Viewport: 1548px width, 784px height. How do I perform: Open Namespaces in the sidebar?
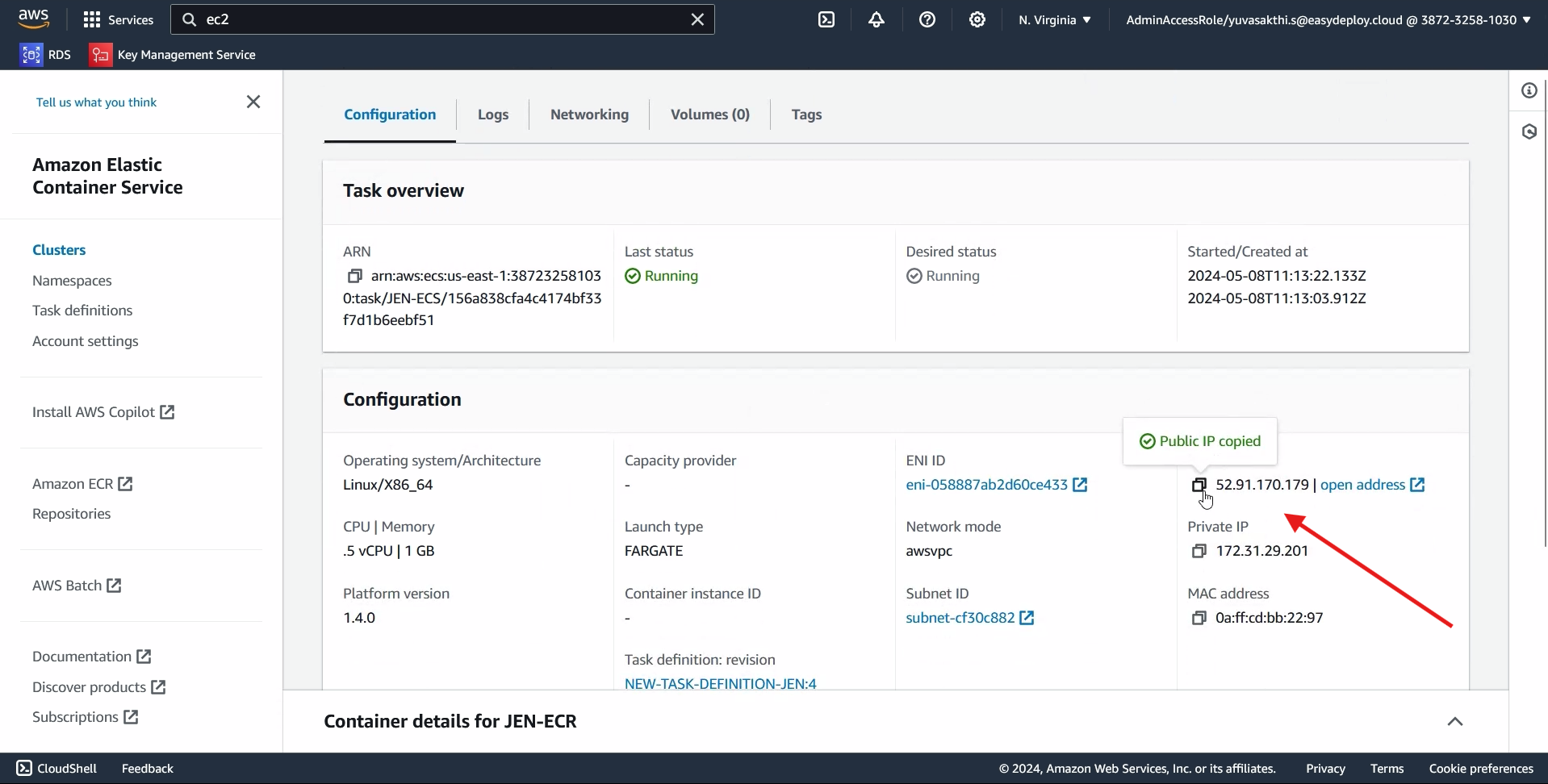coord(72,281)
